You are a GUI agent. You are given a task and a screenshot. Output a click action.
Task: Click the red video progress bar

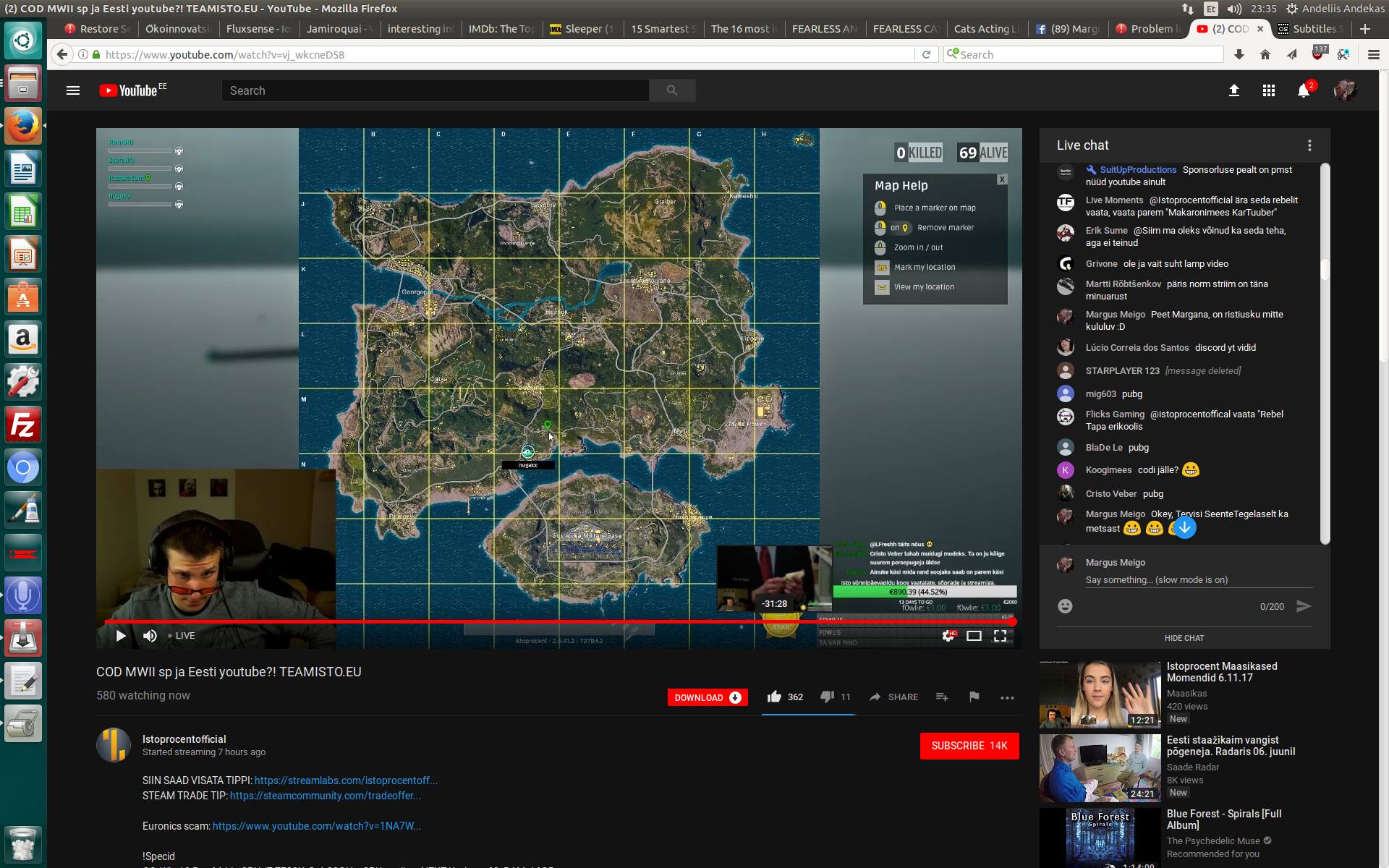pos(557,621)
